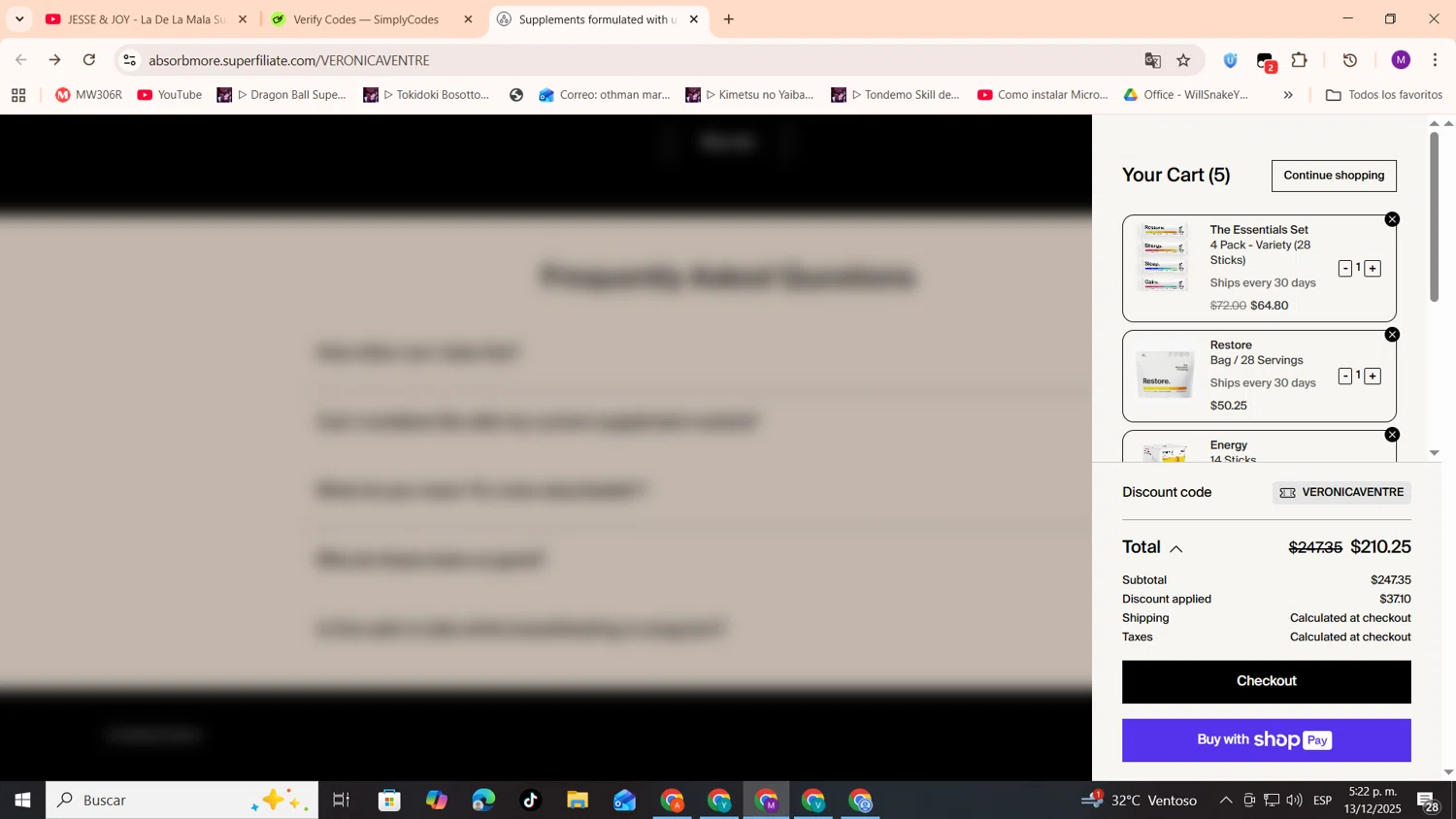This screenshot has width=1456, height=819.
Task: Open volume control in system tray
Action: (1294, 801)
